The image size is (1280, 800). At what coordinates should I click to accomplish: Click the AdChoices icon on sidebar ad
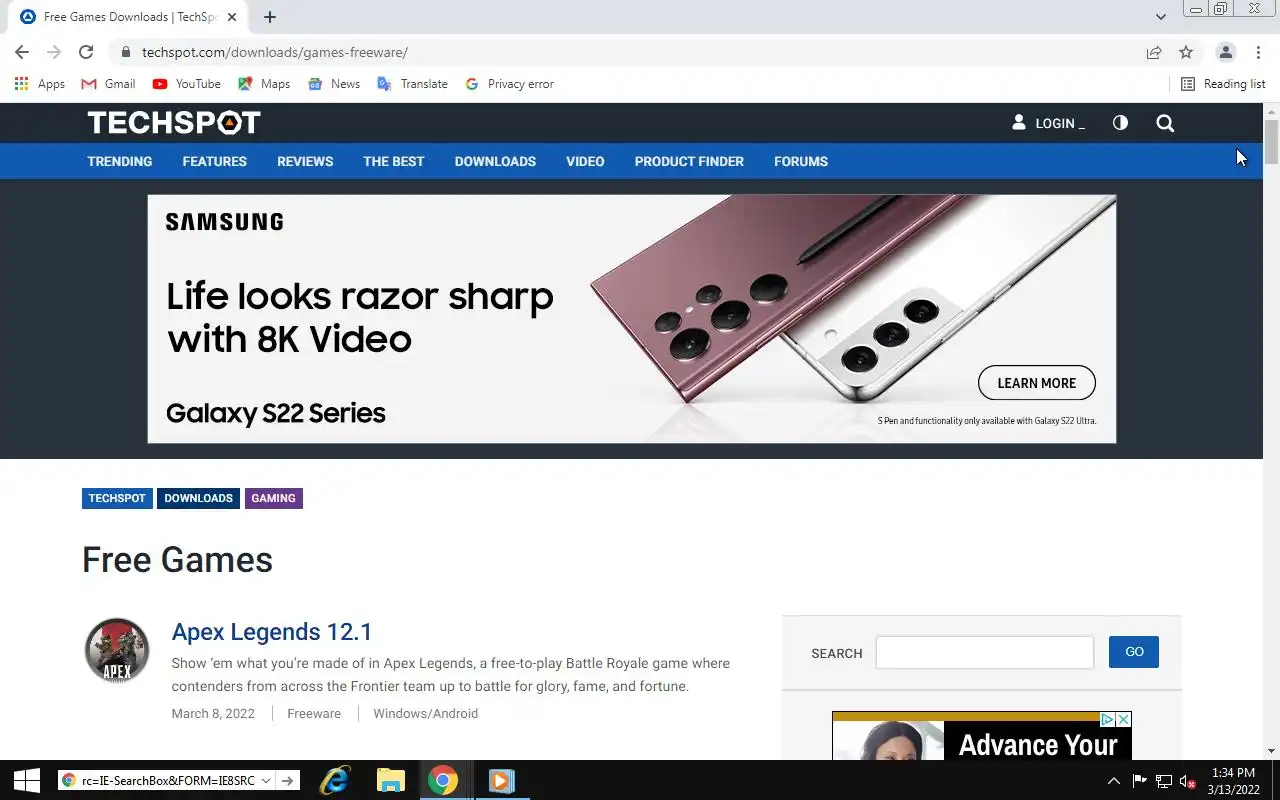coord(1107,719)
